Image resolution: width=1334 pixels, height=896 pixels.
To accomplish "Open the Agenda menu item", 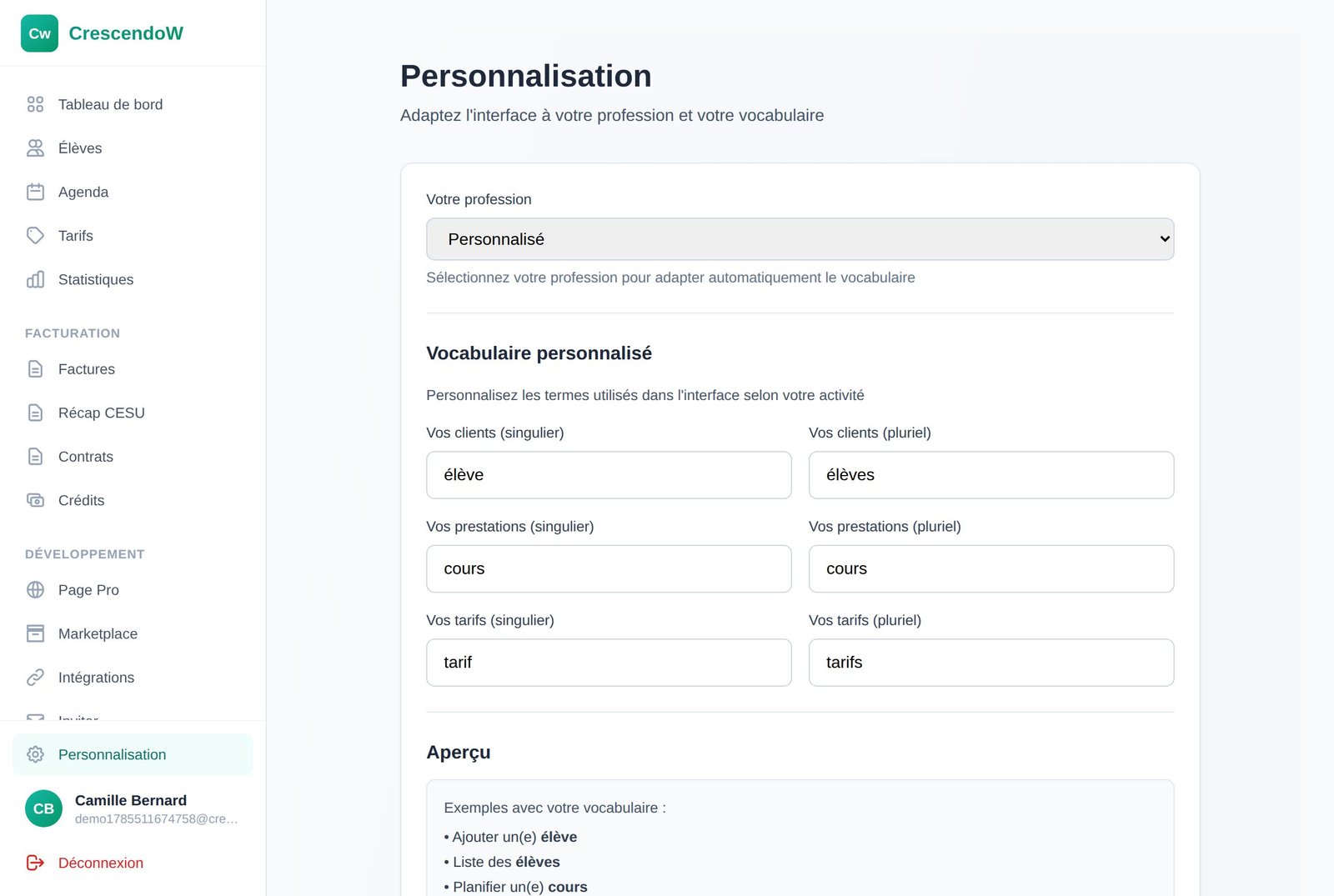I will click(133, 192).
